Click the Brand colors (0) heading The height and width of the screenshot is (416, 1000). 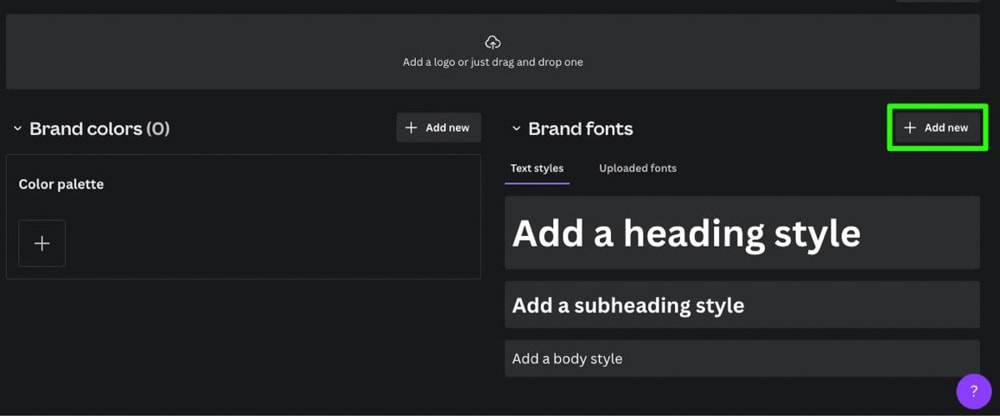tap(99, 129)
